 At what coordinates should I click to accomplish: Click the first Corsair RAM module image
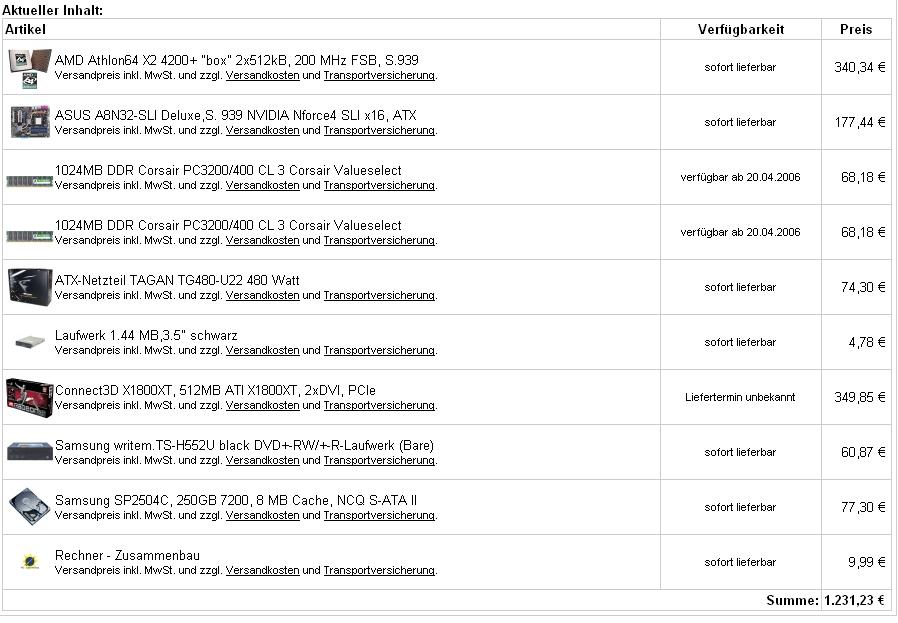(x=29, y=181)
